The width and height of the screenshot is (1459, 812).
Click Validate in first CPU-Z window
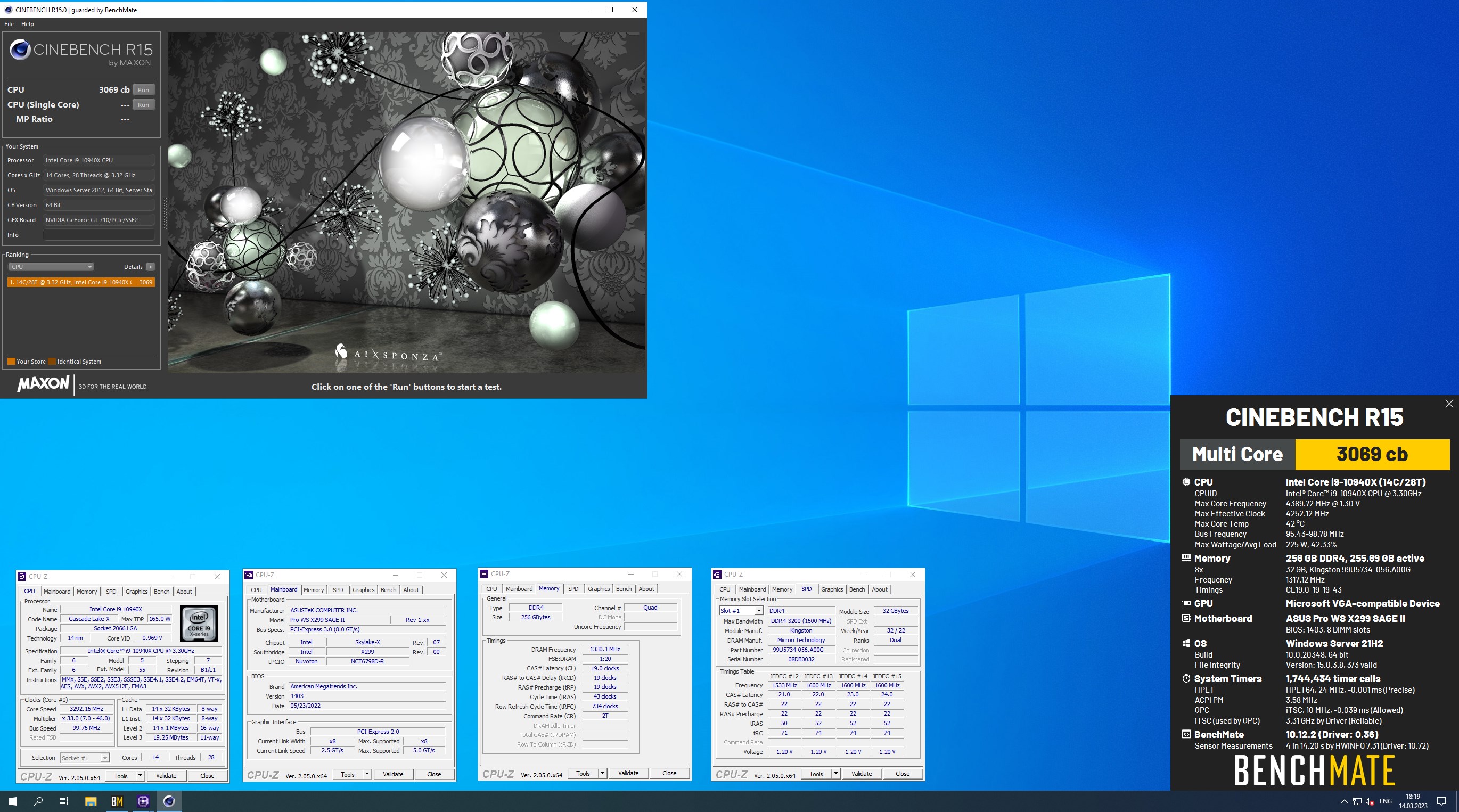pyautogui.click(x=166, y=776)
